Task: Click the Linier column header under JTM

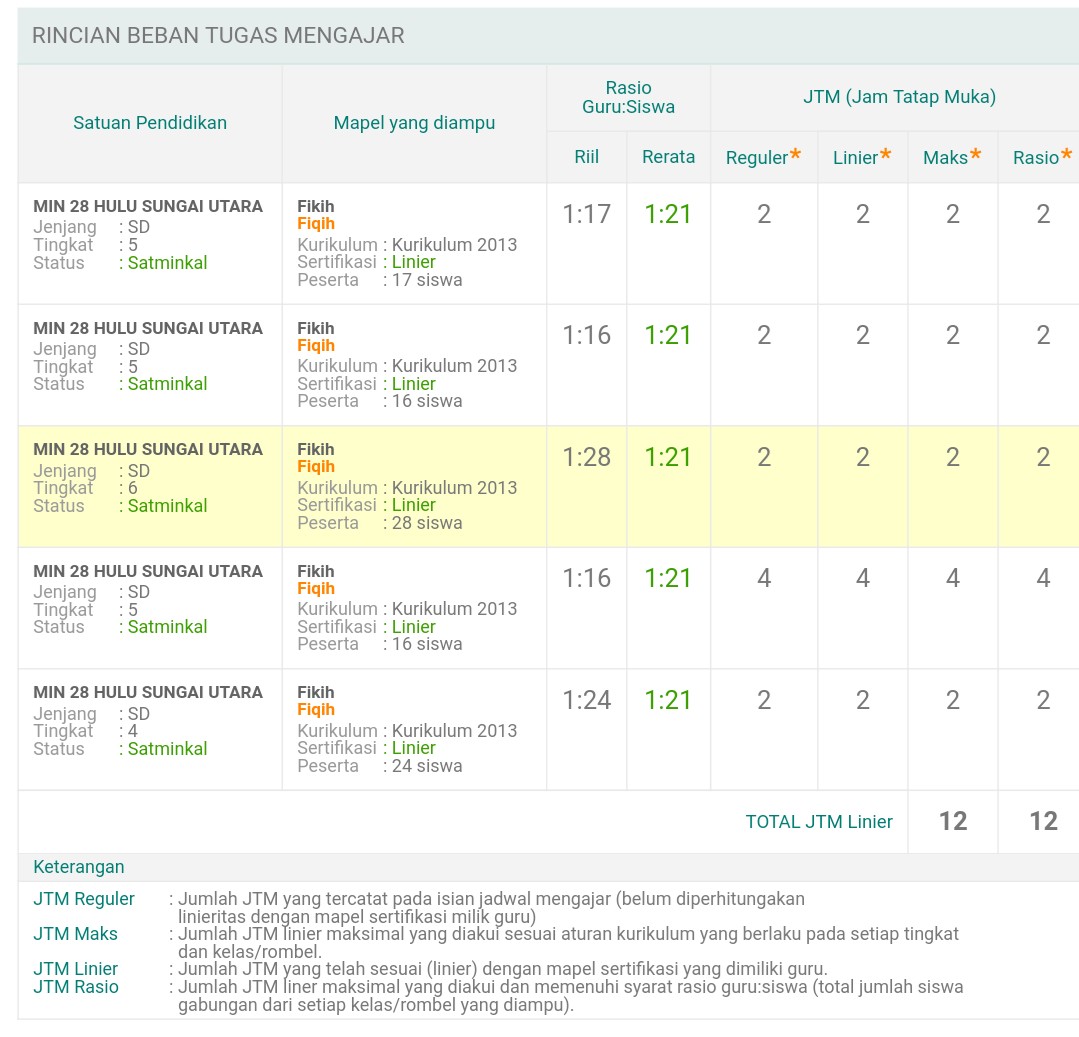Action: 862,157
